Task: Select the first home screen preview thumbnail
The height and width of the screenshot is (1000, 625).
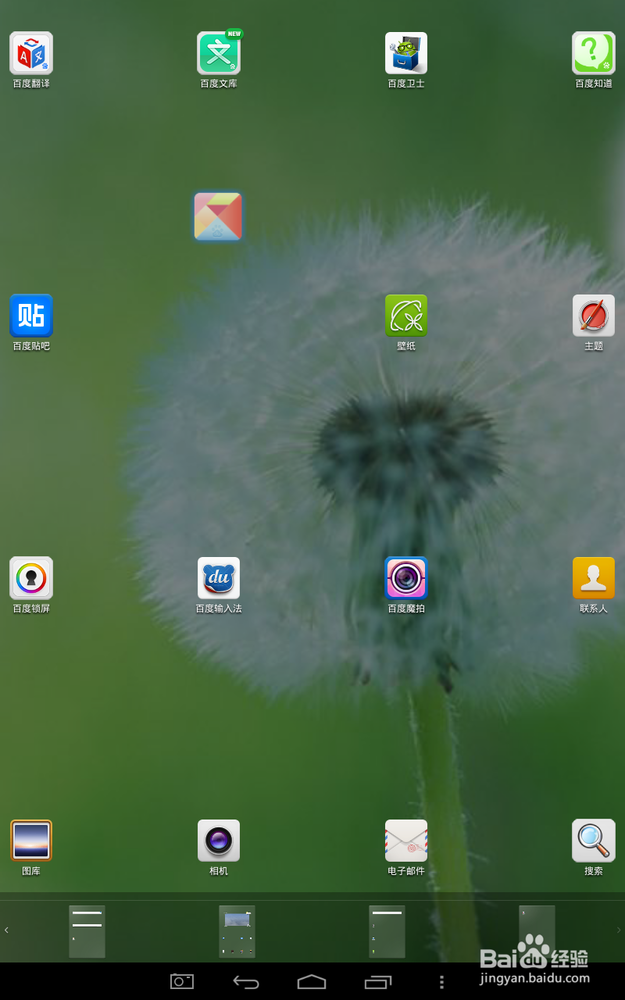Action: click(x=87, y=931)
